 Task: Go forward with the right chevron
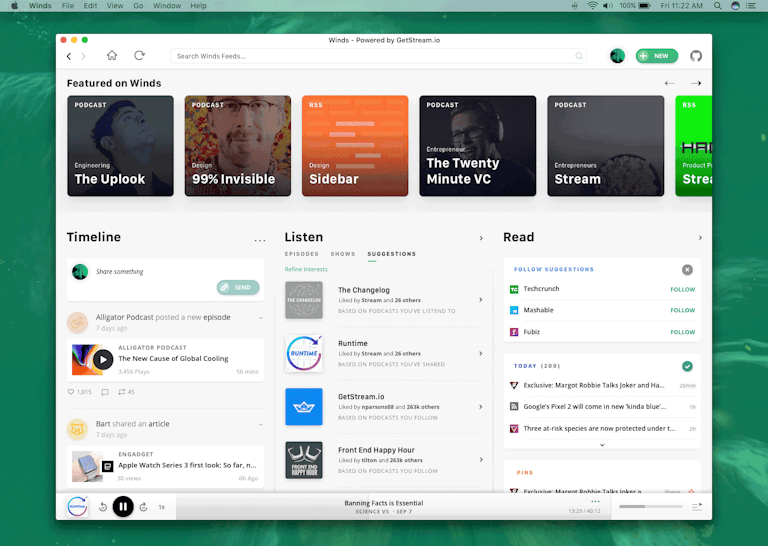(83, 56)
